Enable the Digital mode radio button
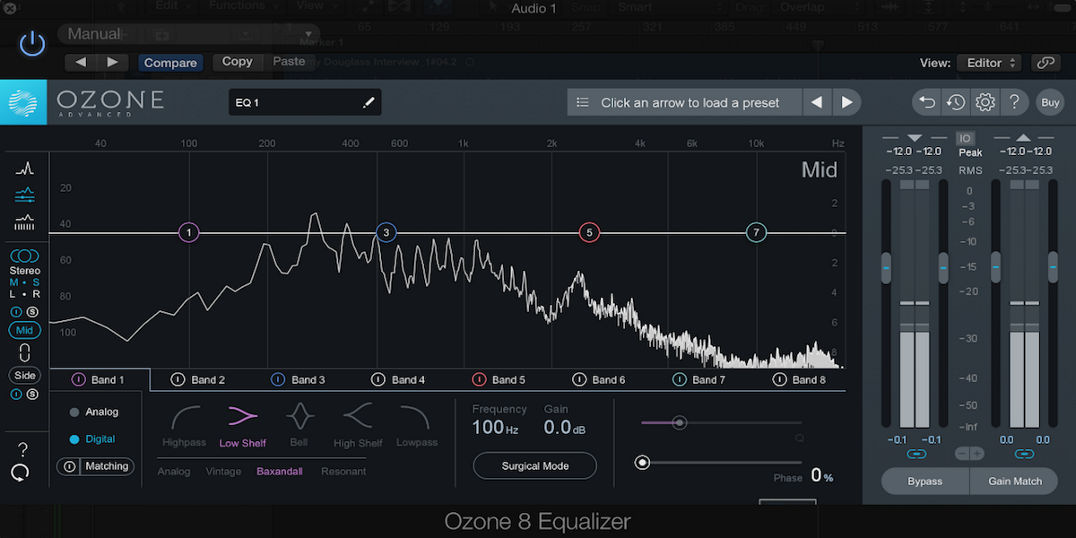Image resolution: width=1076 pixels, height=538 pixels. coord(75,439)
